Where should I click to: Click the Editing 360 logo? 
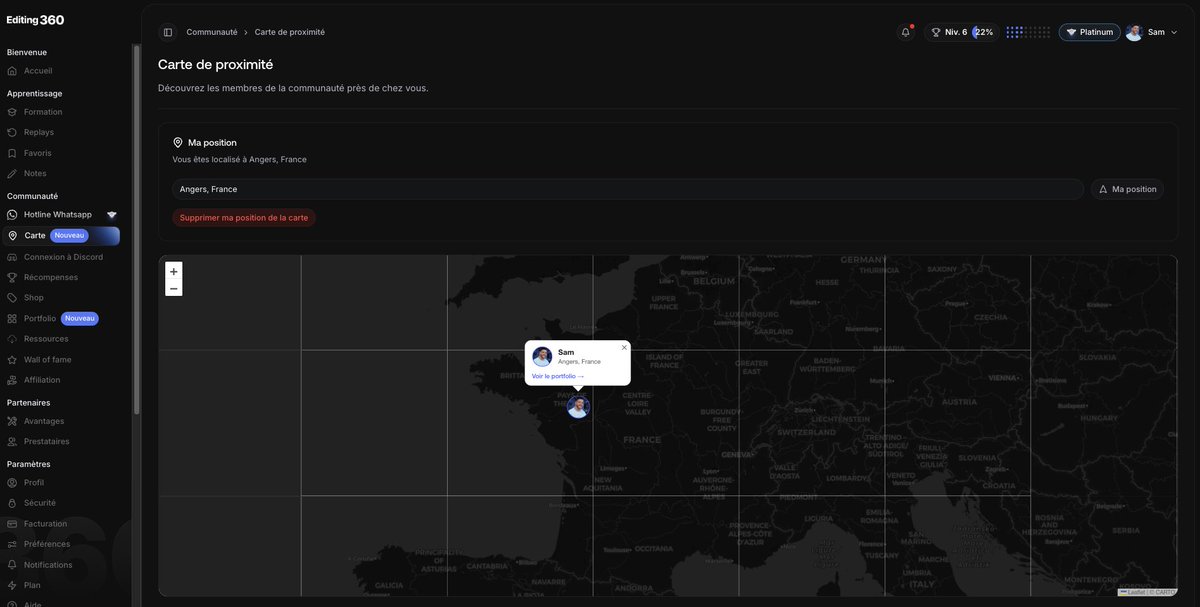(35, 20)
